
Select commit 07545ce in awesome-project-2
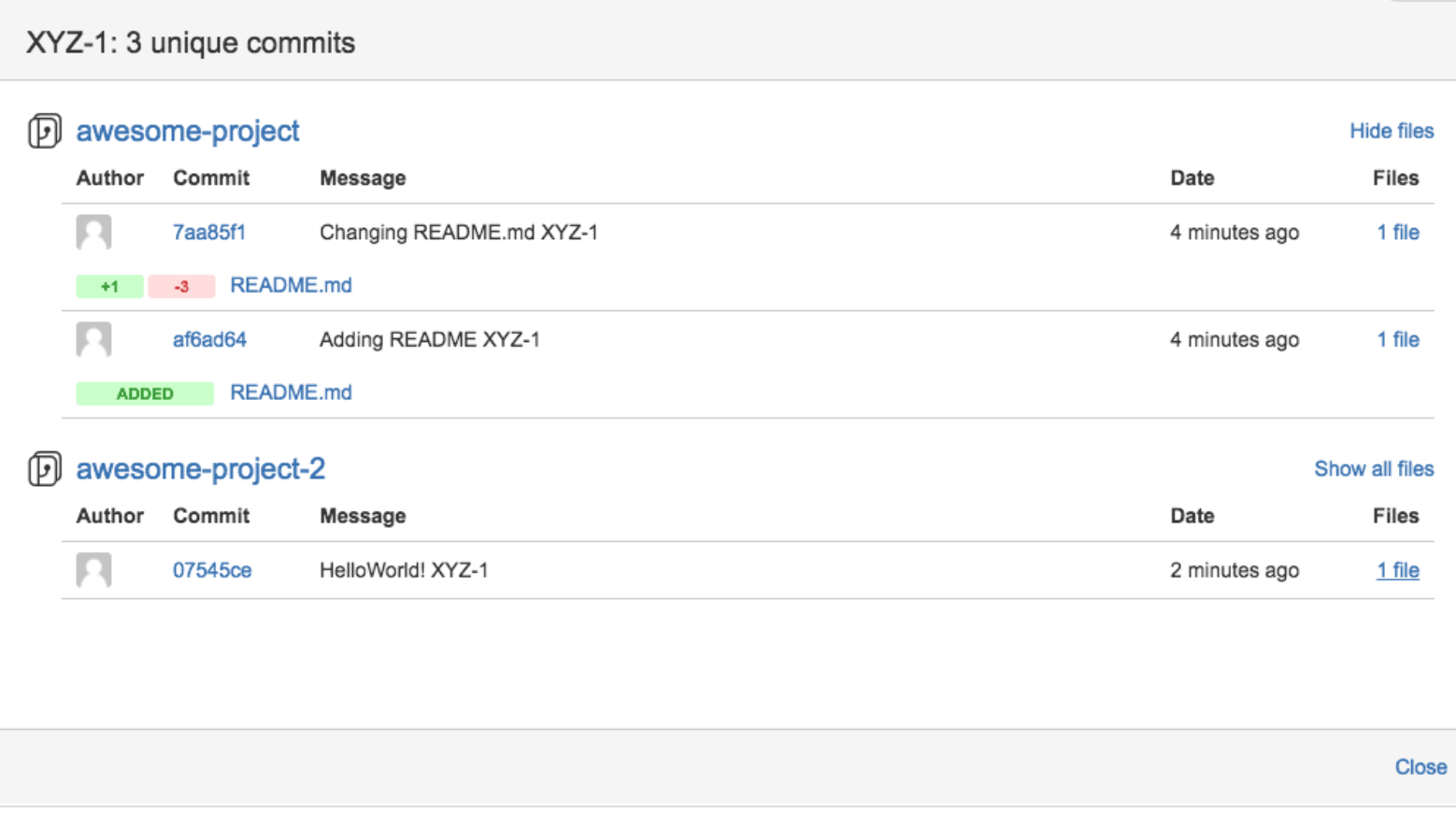(212, 570)
